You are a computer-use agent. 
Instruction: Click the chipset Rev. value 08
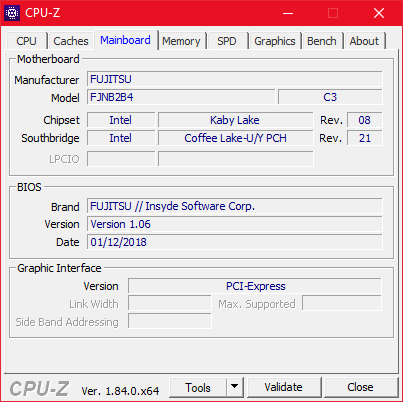click(364, 120)
